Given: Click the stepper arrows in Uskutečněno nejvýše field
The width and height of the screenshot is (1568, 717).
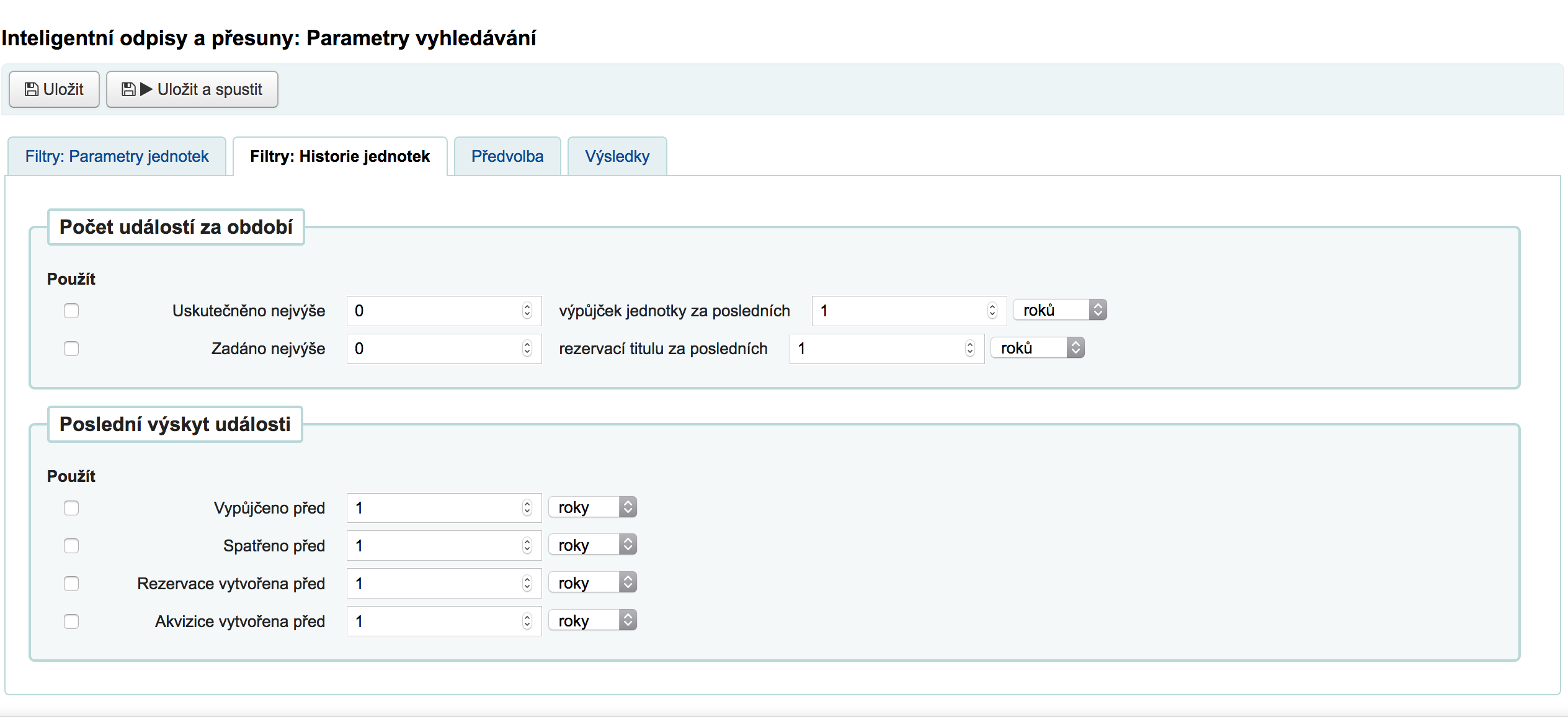Looking at the screenshot, I should click(x=527, y=311).
